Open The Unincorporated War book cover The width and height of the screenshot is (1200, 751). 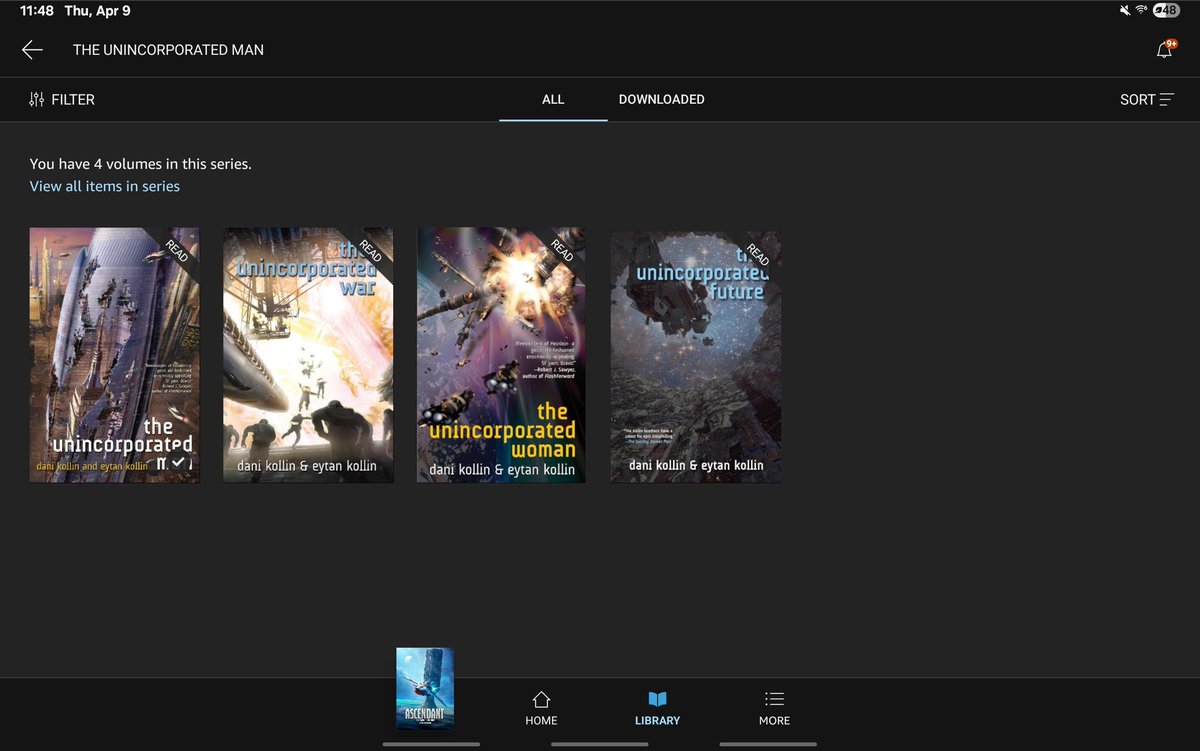point(308,355)
